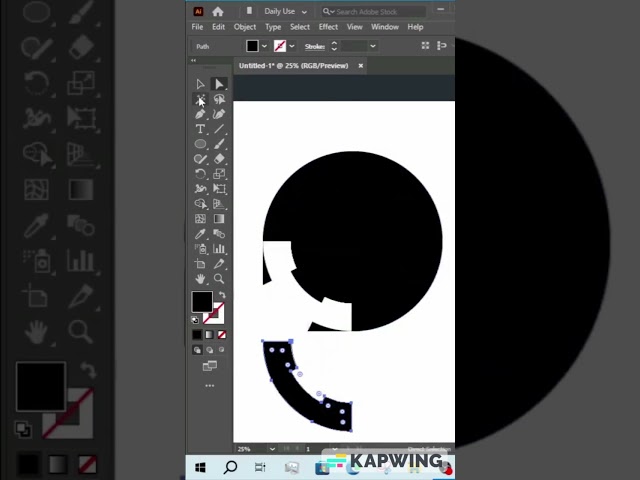Select the Blend tool

coord(219,234)
